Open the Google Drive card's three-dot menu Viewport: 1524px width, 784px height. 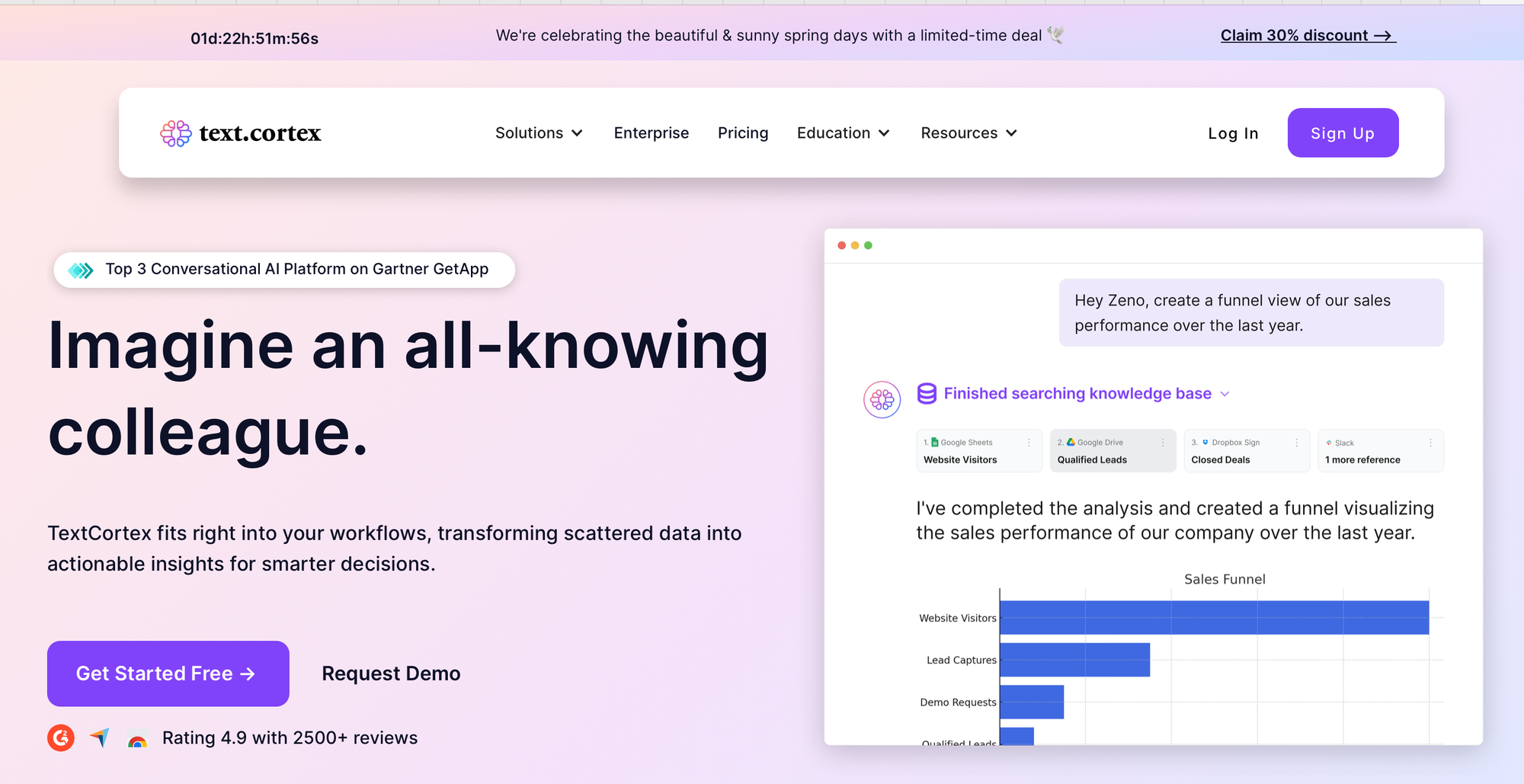[1163, 443]
